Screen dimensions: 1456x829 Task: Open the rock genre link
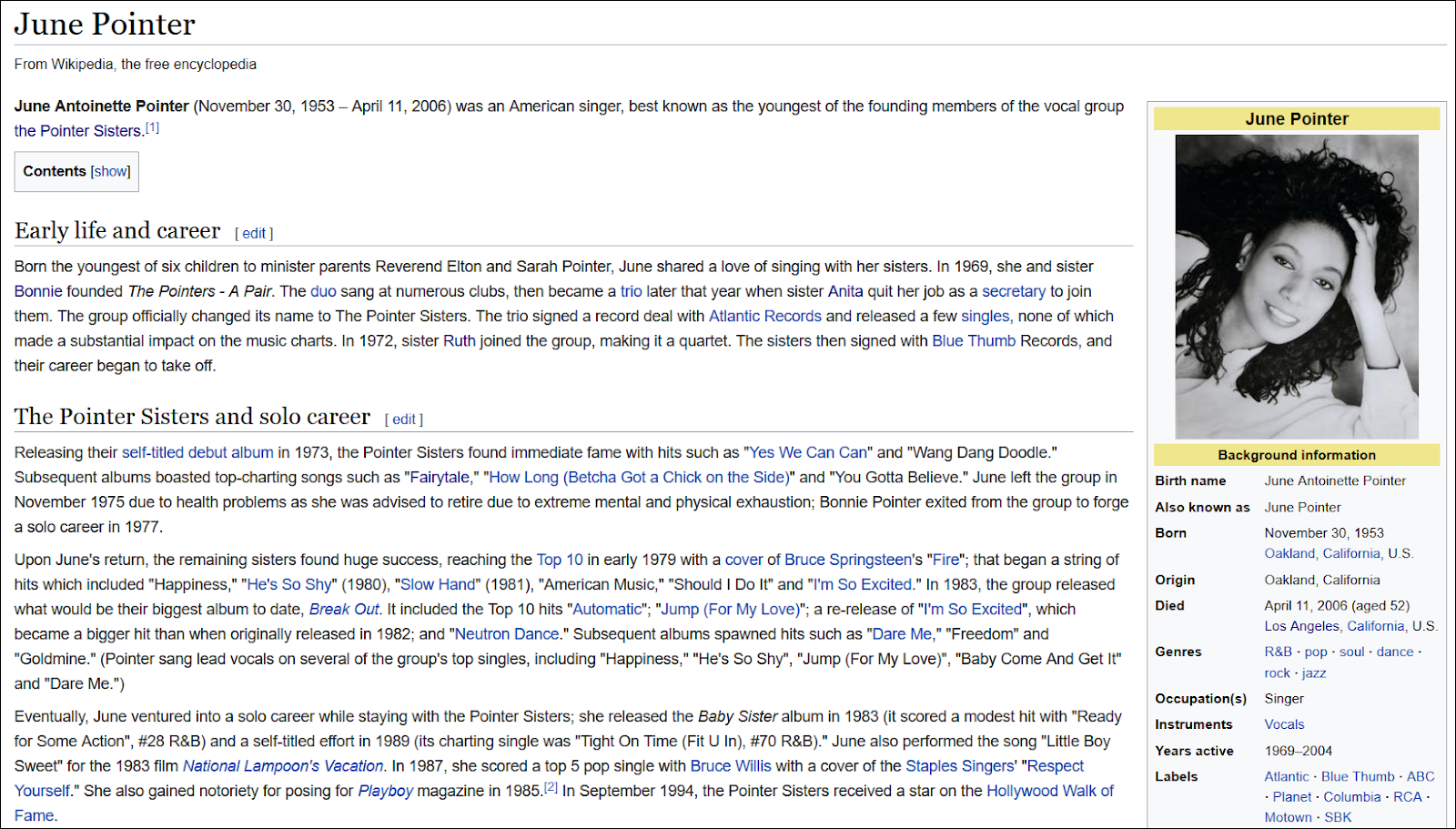coord(1277,673)
